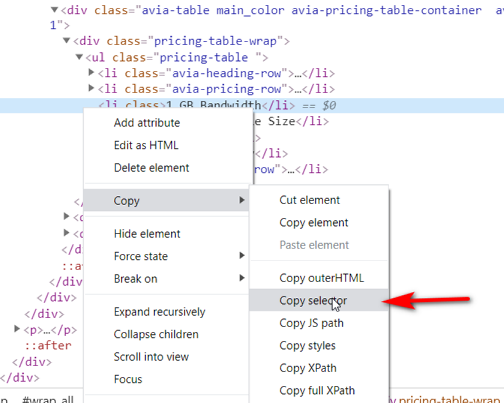Select the highlighted 1 GB Bandwidth li
This screenshot has width=504, height=403.
pyautogui.click(x=252, y=106)
